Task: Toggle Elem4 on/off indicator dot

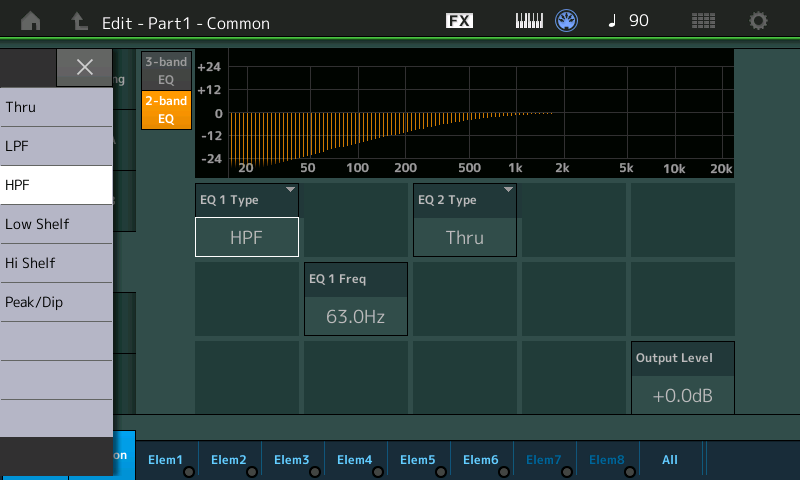Action: pos(378,472)
